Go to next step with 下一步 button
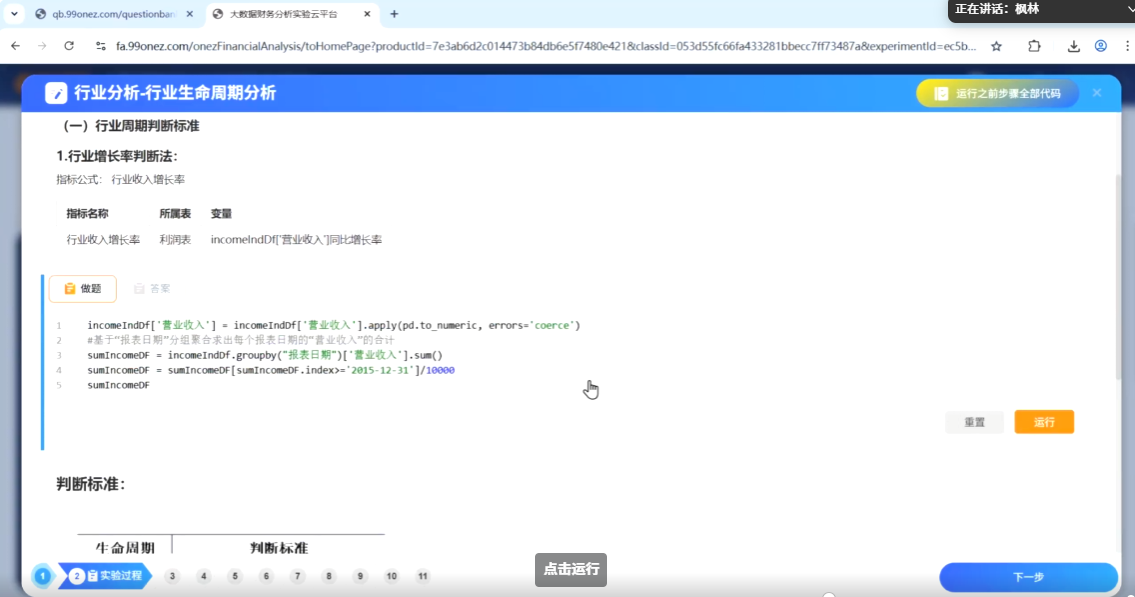This screenshot has width=1135, height=597. (1027, 577)
